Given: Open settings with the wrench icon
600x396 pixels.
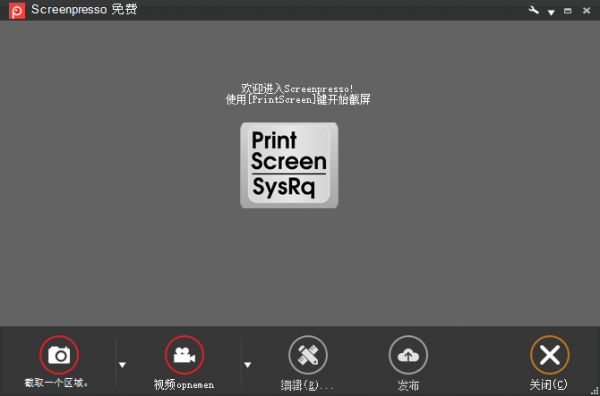Looking at the screenshot, I should (x=533, y=10).
